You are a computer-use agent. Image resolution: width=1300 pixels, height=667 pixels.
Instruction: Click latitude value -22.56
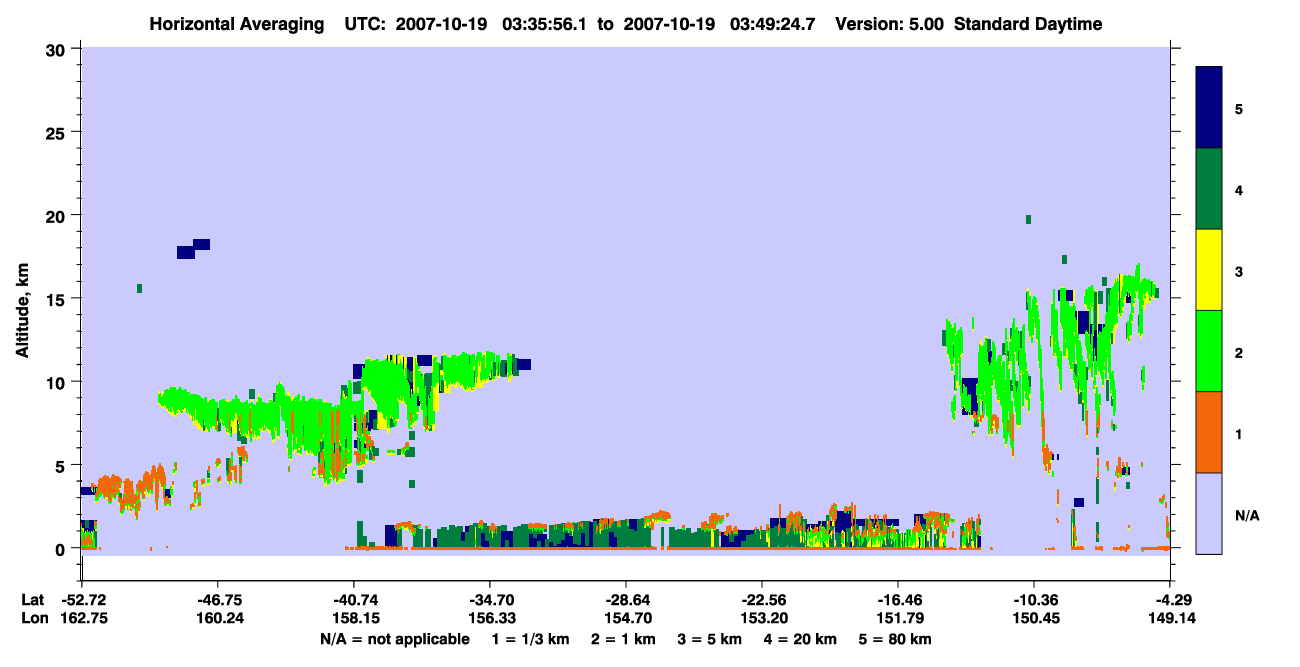pos(762,600)
